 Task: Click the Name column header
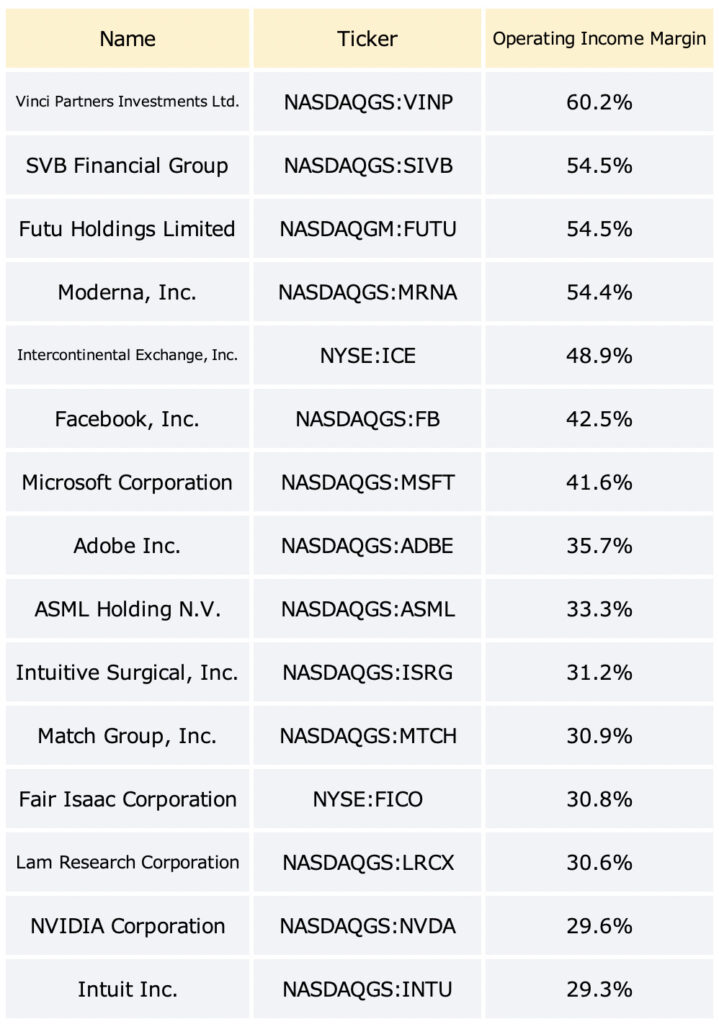coord(127,39)
